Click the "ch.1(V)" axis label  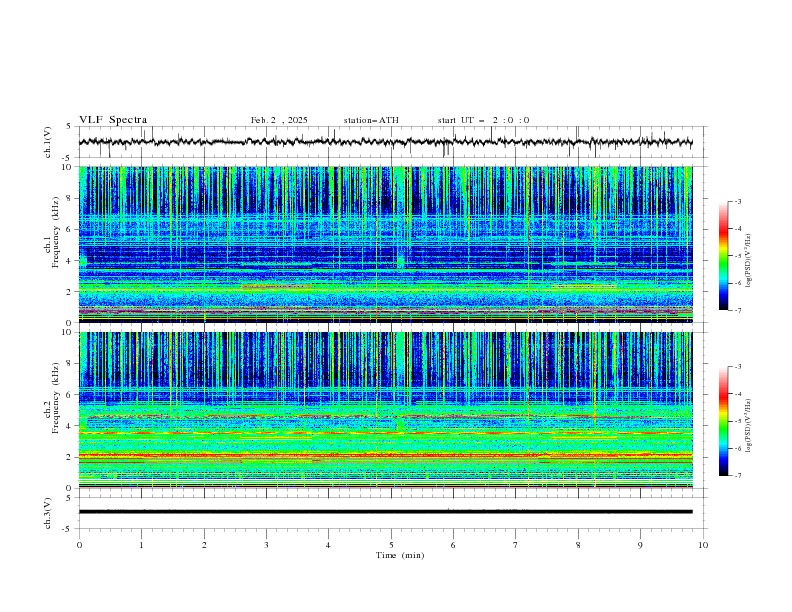48,142
